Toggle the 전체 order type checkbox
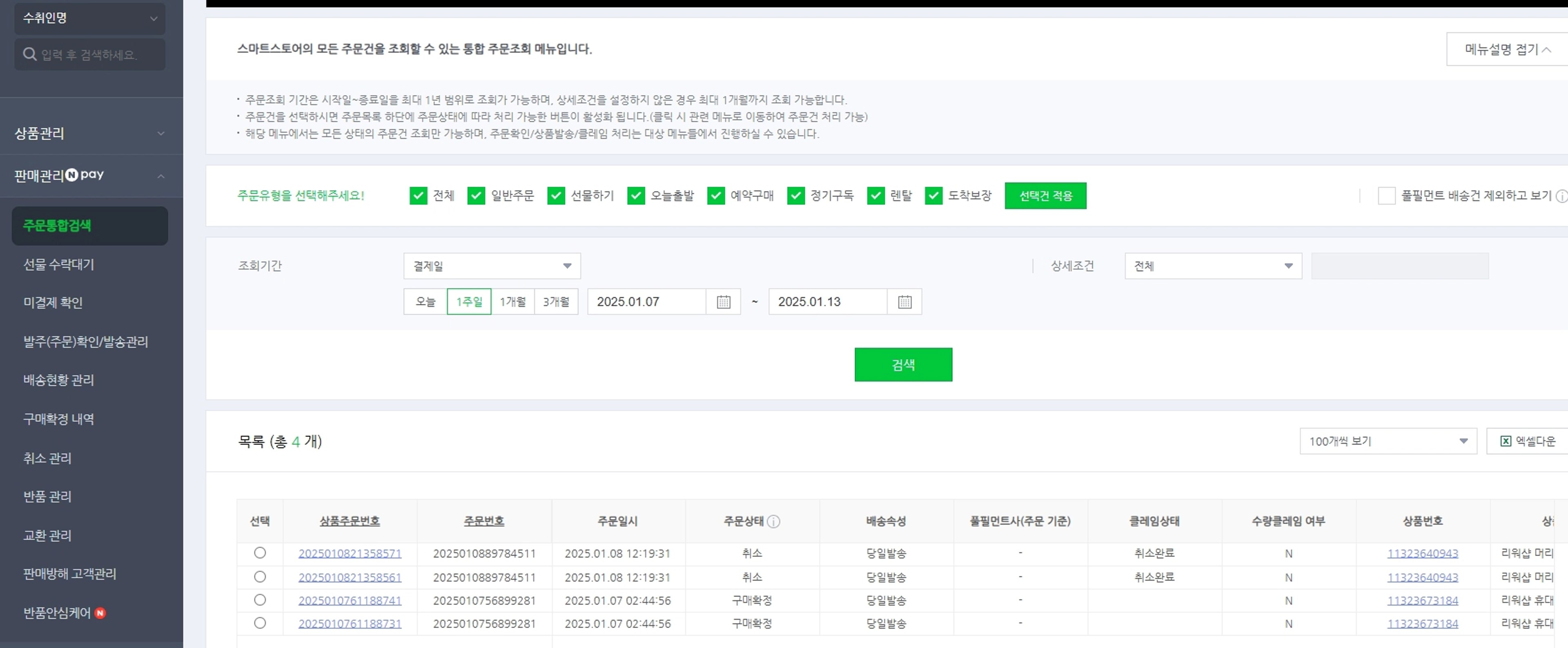The width and height of the screenshot is (1568, 648). (418, 195)
